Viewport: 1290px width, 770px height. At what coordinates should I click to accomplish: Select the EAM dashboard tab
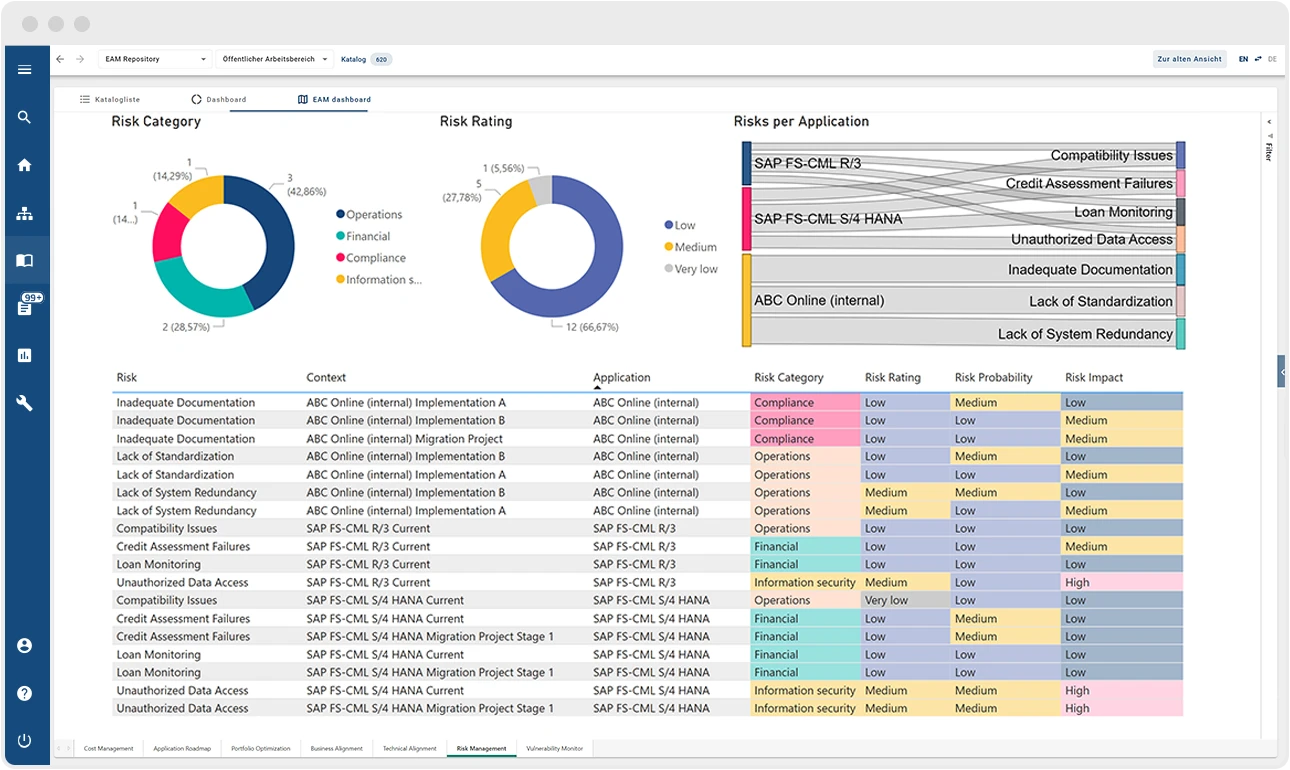[x=334, y=100]
